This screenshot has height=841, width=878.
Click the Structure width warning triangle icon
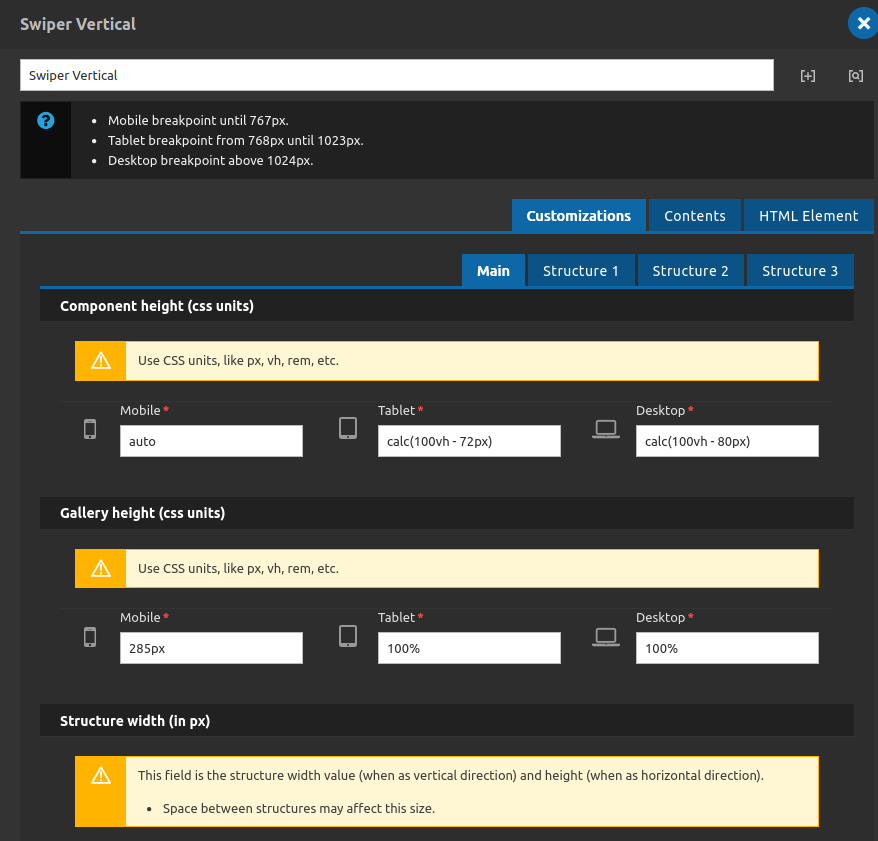(x=101, y=775)
